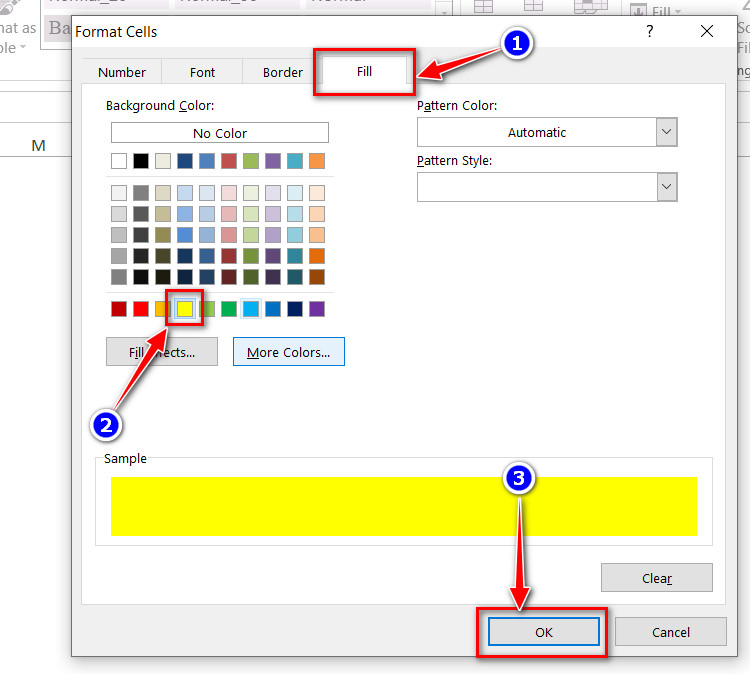Pick the bright red standard color swatch
750x674 pixels.
click(x=141, y=309)
